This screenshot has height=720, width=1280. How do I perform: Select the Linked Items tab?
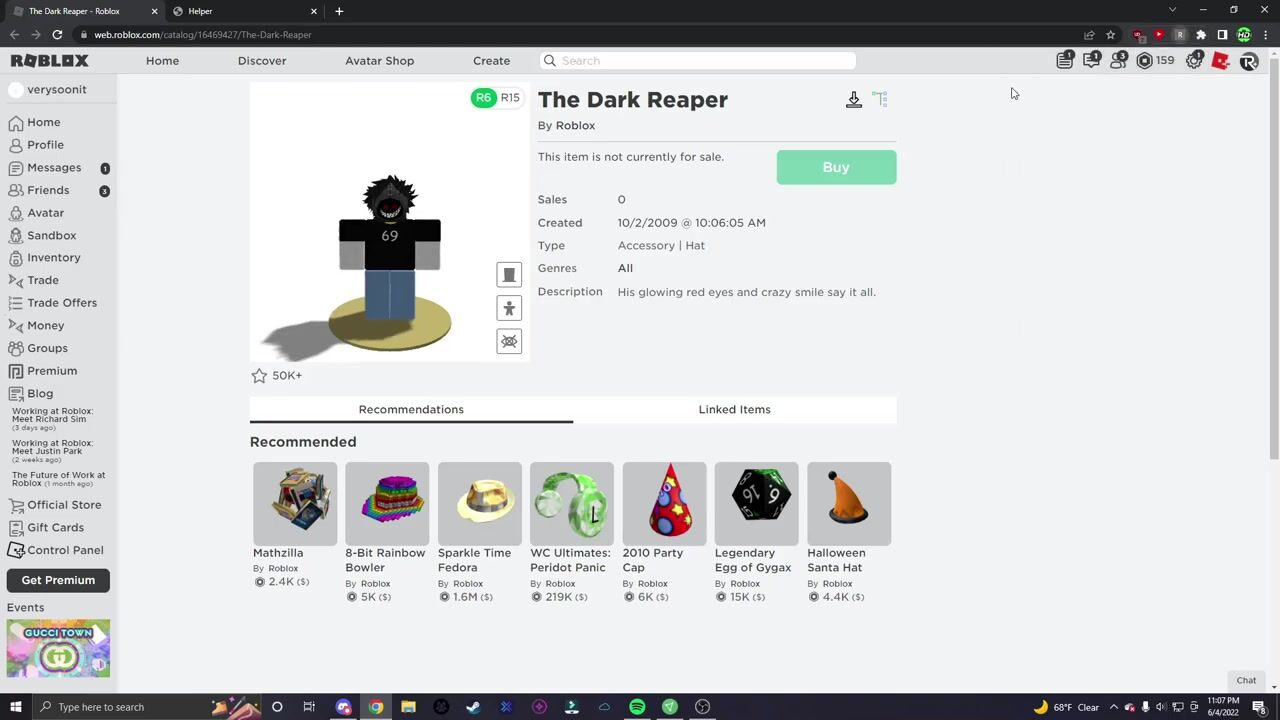click(x=734, y=410)
